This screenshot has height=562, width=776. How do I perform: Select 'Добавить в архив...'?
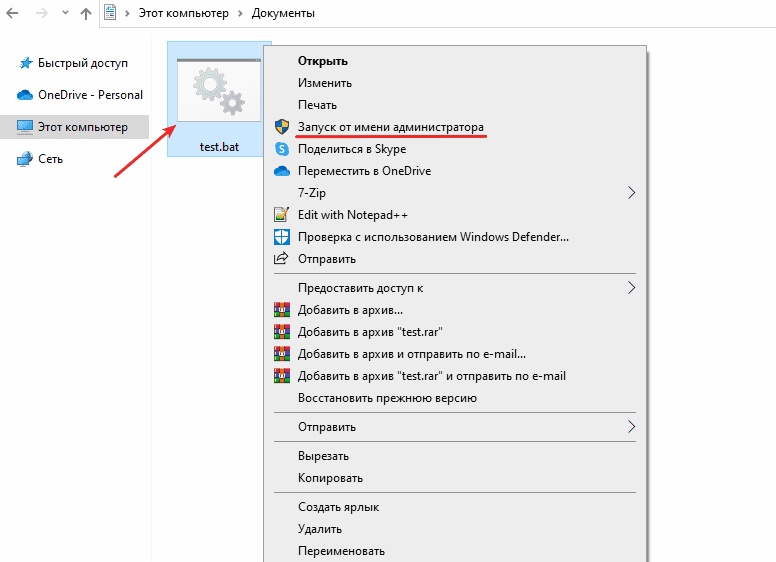click(x=350, y=310)
